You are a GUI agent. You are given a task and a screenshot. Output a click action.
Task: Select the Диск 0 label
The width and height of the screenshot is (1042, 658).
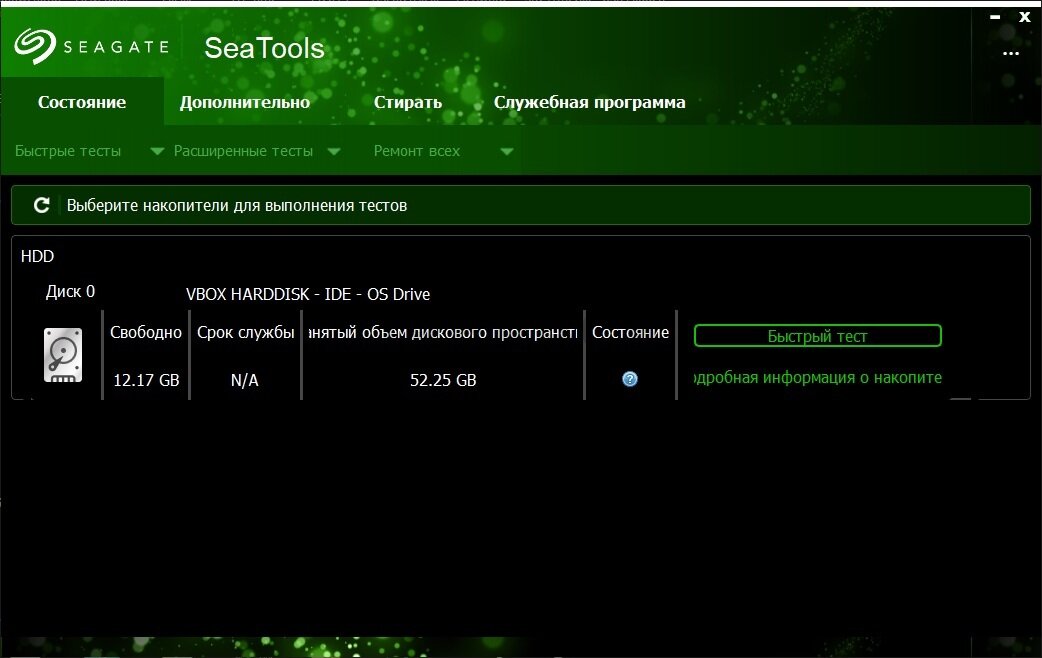tap(70, 292)
